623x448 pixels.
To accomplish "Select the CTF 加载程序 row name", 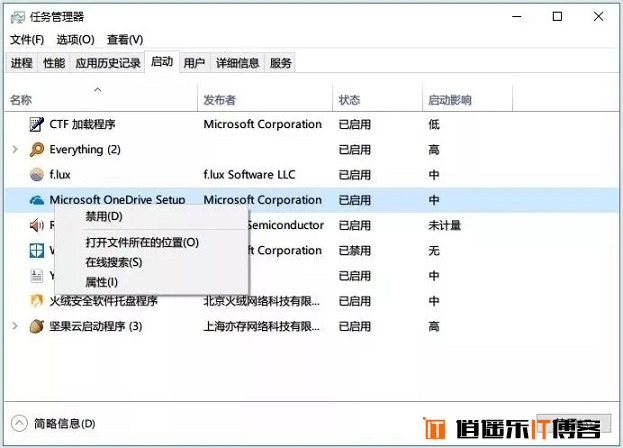I will (82, 124).
